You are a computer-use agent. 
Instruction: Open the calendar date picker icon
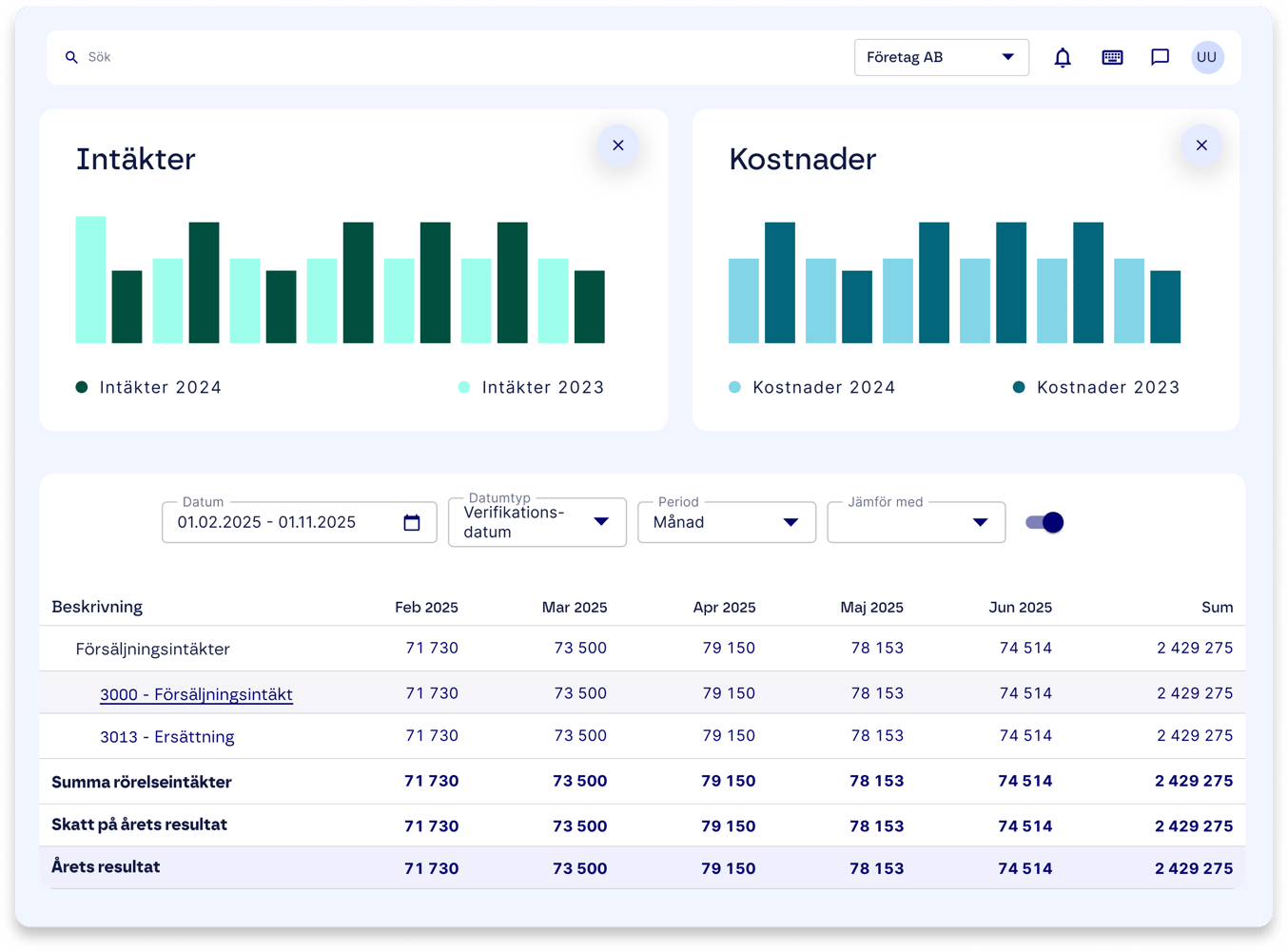[x=412, y=523]
